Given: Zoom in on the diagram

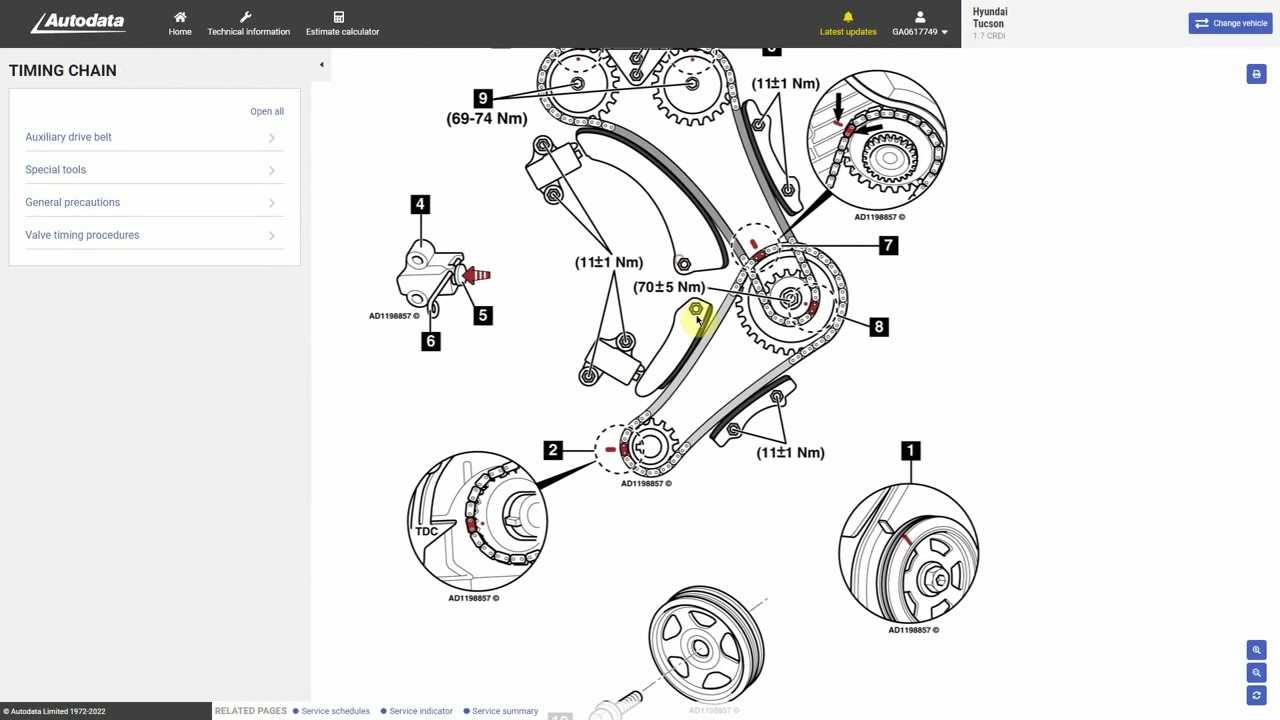Looking at the screenshot, I should tap(1256, 650).
